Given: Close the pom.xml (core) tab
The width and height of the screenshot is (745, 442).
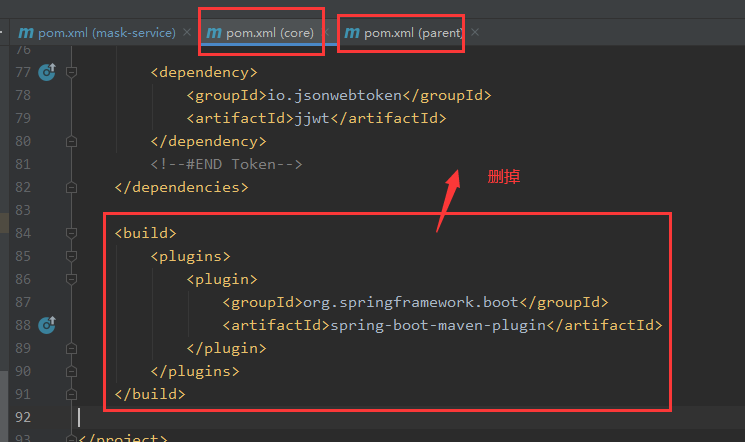Looking at the screenshot, I should tap(325, 32).
